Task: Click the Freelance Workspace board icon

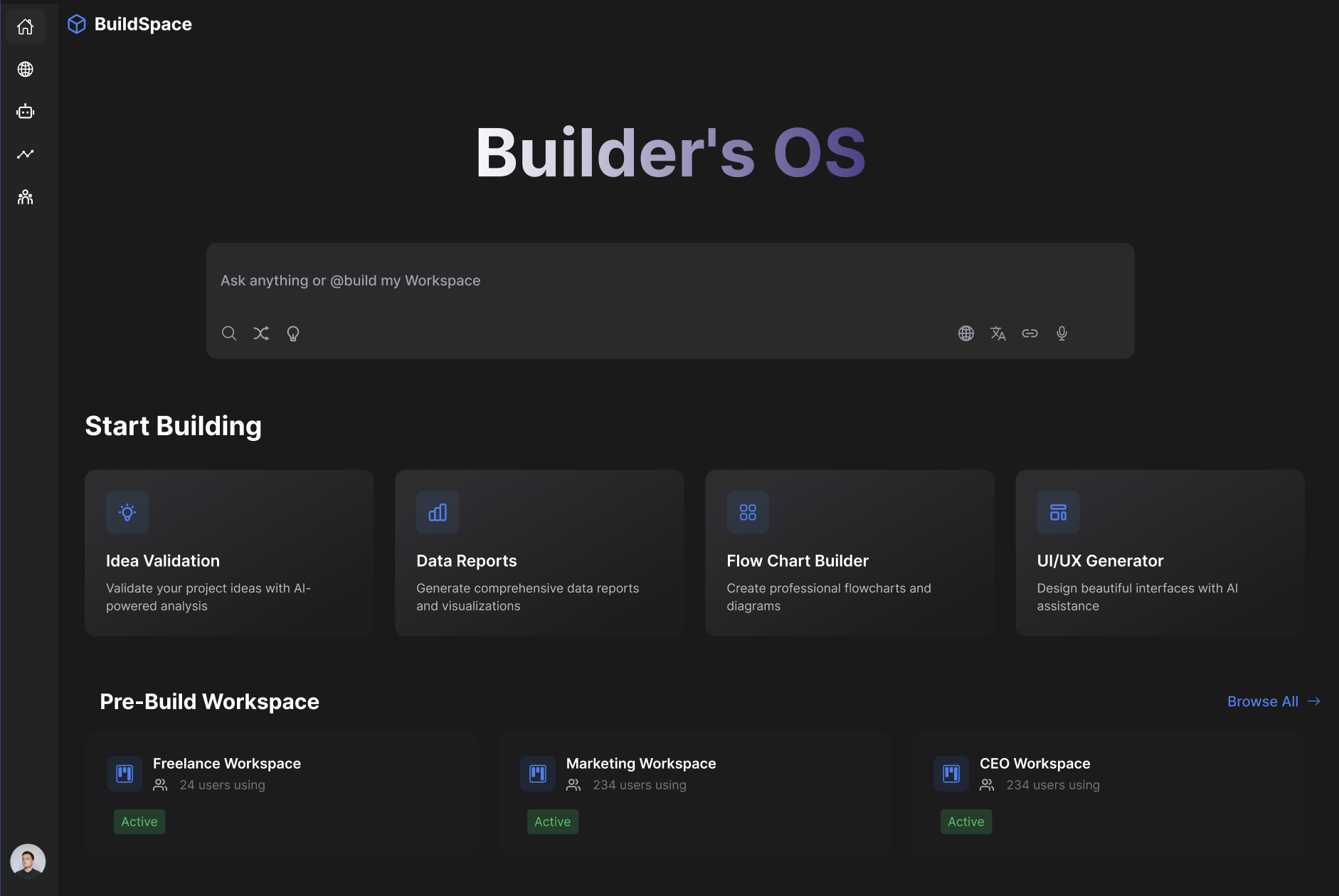Action: click(125, 774)
